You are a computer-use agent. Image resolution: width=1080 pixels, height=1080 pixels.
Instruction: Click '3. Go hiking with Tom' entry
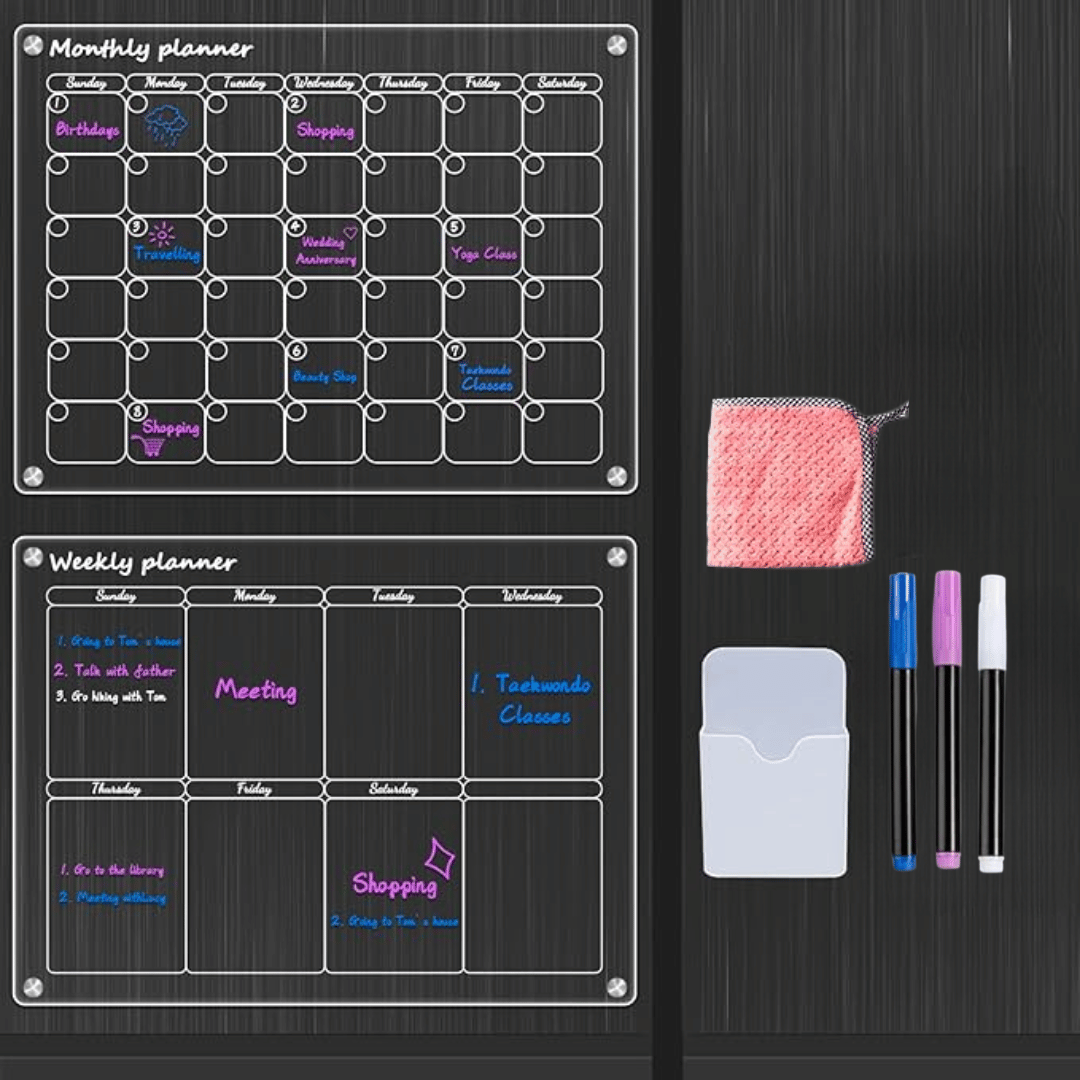coord(111,696)
